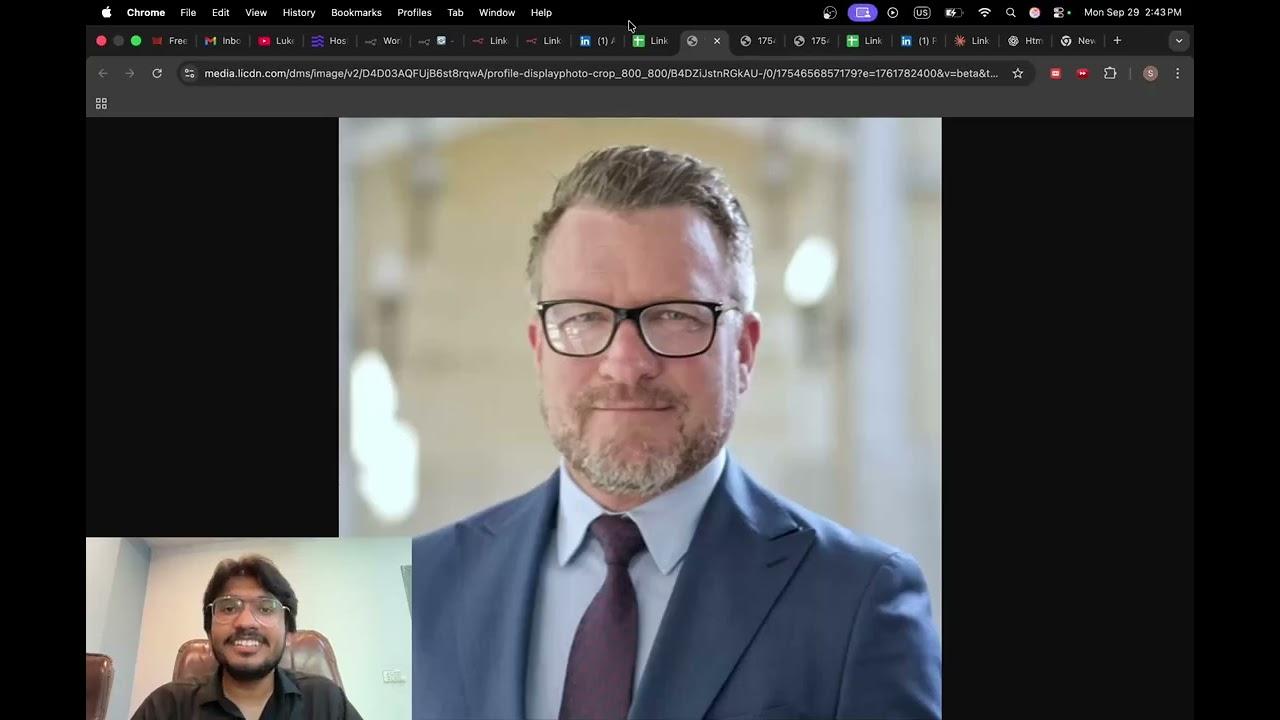The width and height of the screenshot is (1280, 720).
Task: Open the Window menu
Action: click(x=497, y=13)
